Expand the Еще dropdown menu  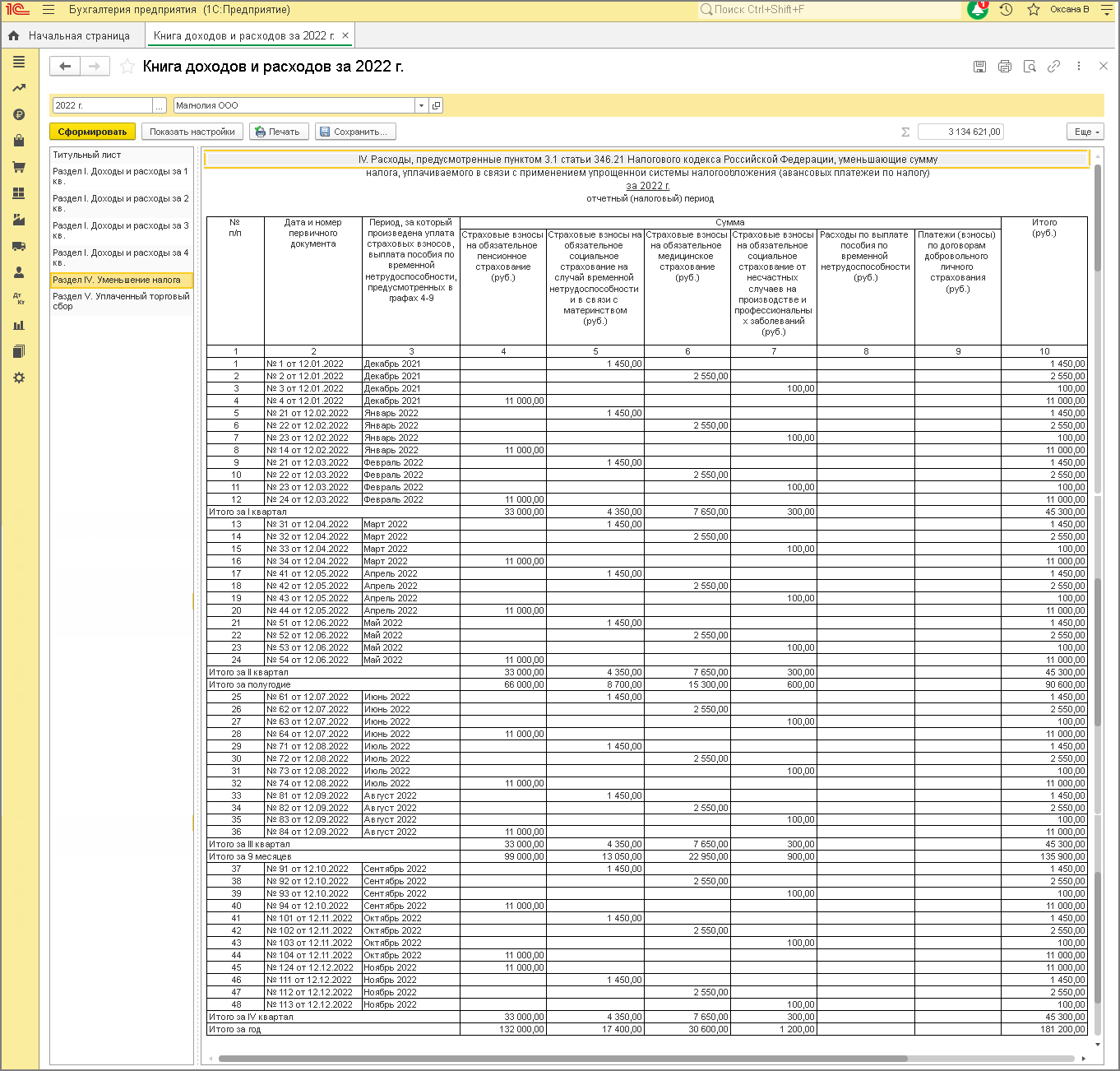(x=1085, y=132)
